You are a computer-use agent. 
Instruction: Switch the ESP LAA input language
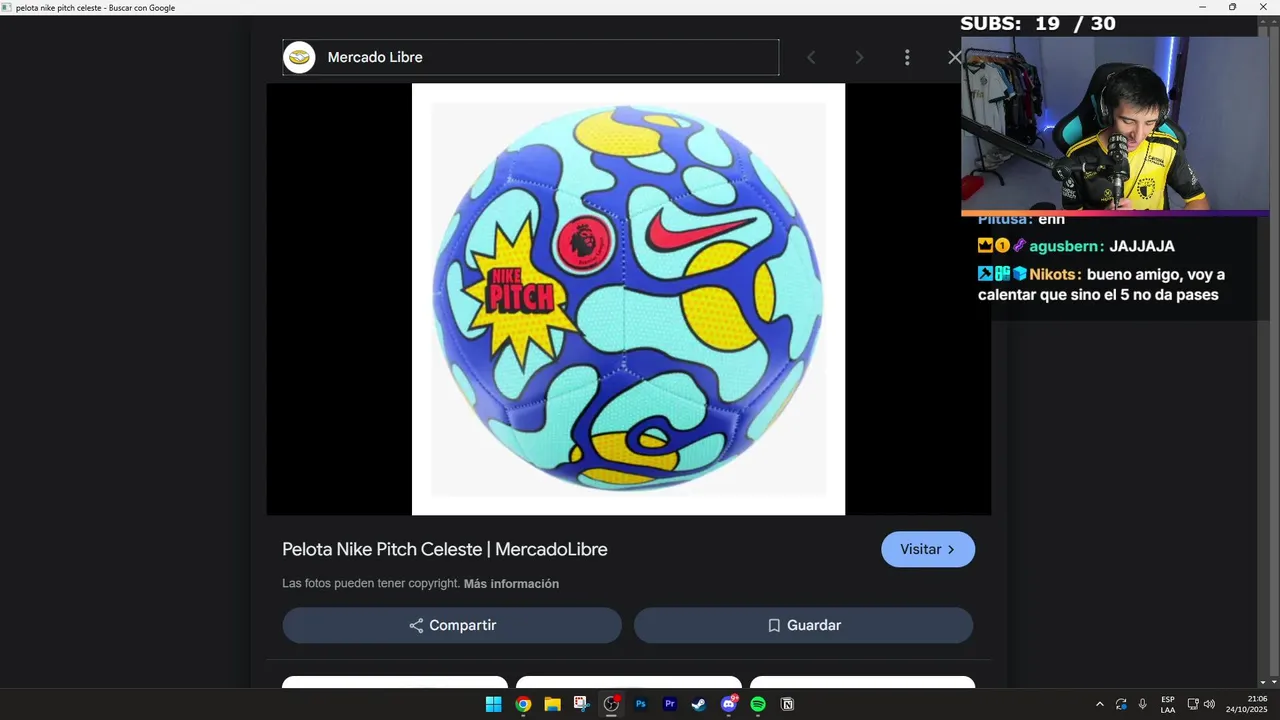tap(1168, 704)
